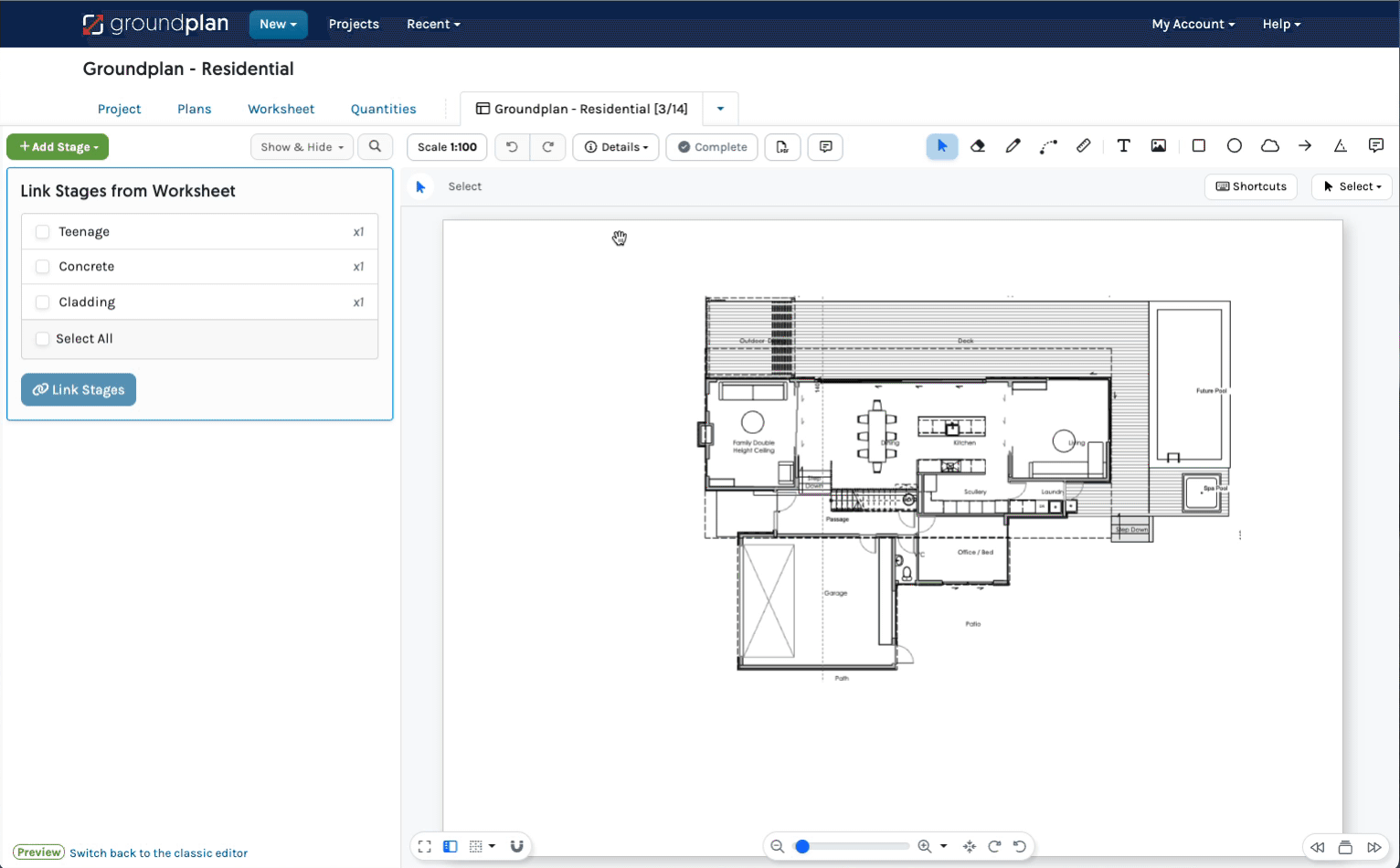Toggle the side panel layout icon
Image resolution: width=1400 pixels, height=868 pixels.
(451, 847)
